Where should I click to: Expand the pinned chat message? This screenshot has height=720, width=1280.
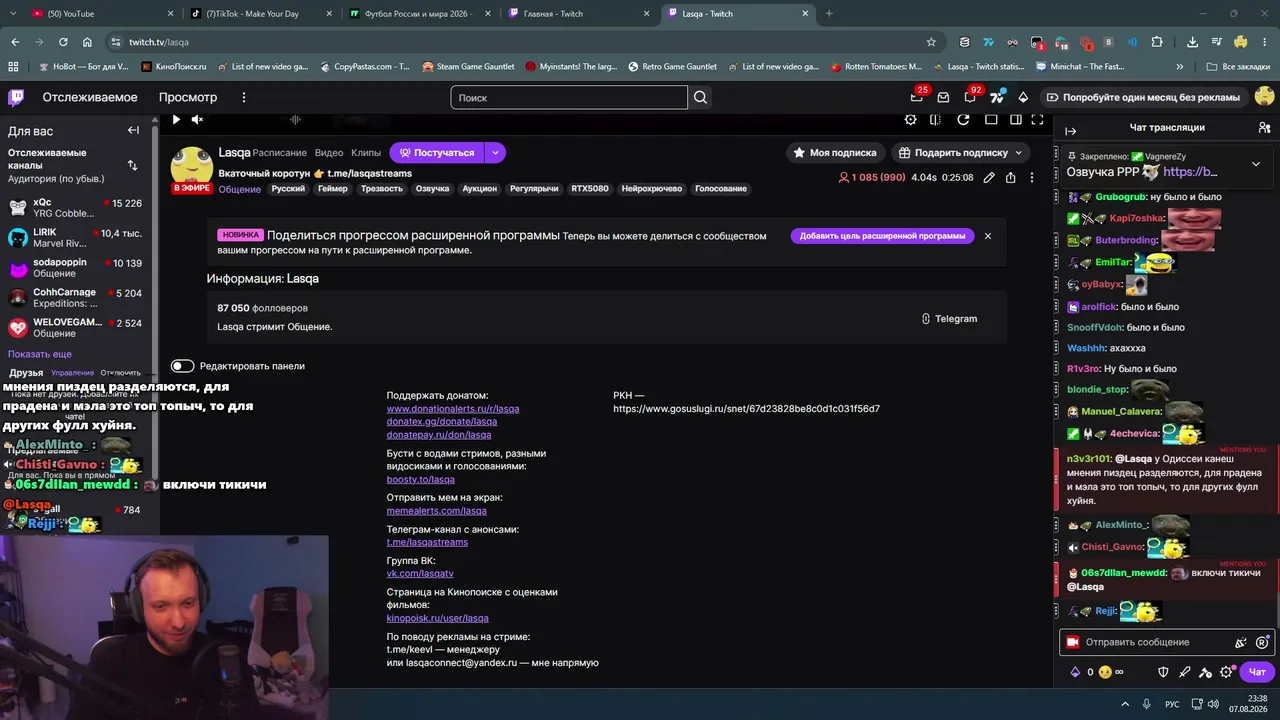coord(1256,164)
